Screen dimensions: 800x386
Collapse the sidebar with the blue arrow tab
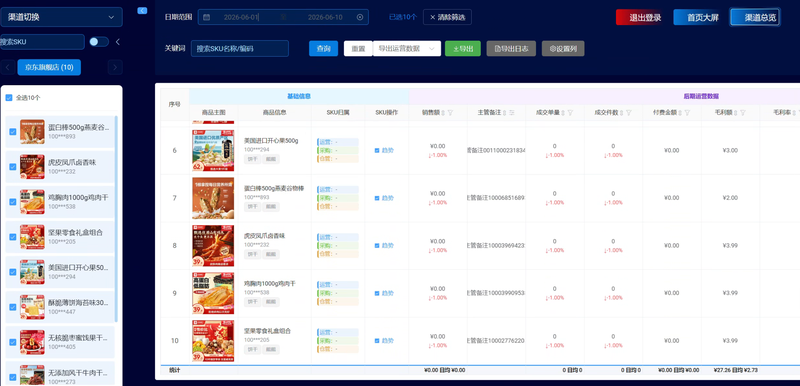[142, 10]
